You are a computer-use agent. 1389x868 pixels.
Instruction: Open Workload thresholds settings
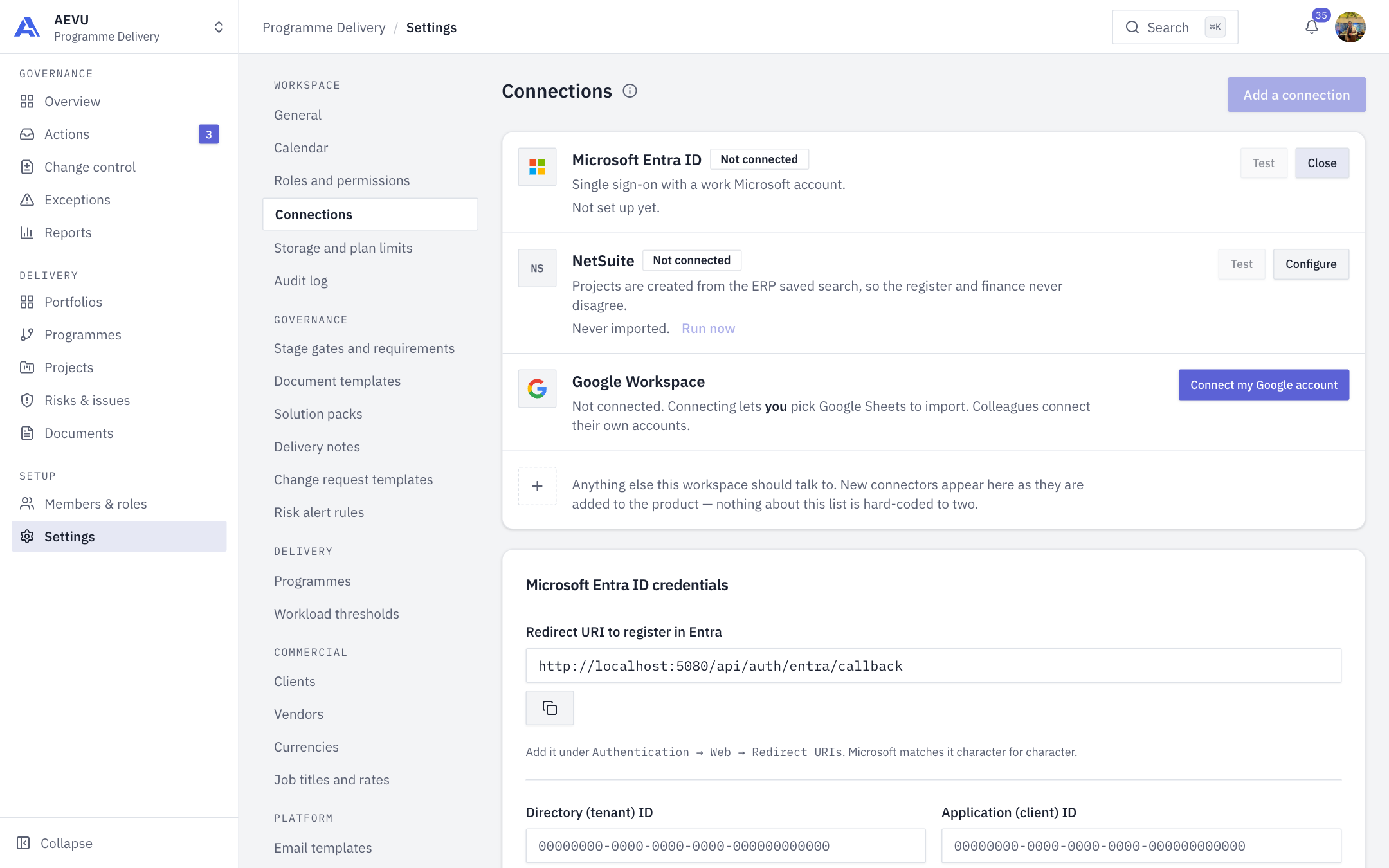370,614
